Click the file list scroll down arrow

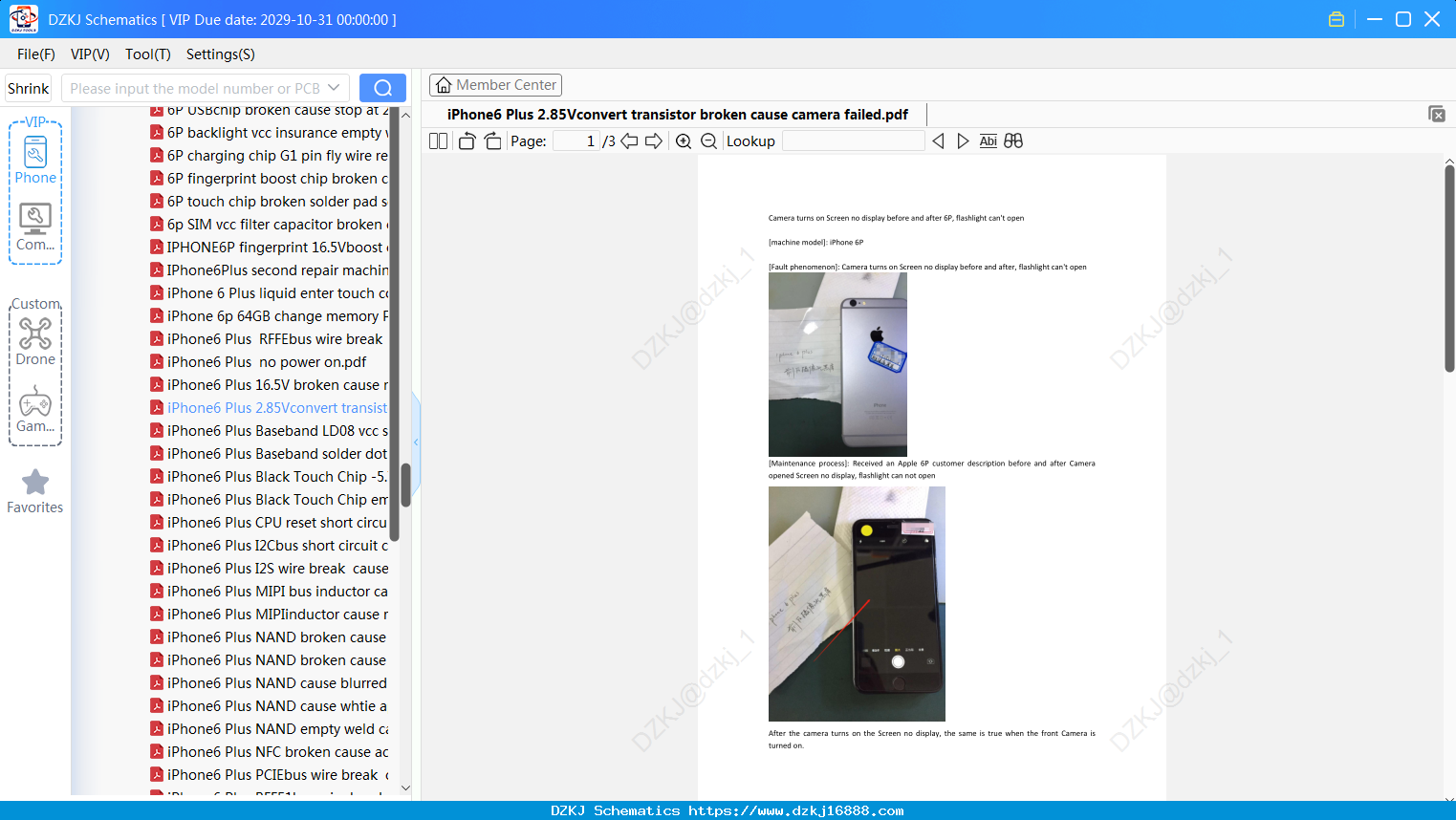[x=405, y=788]
